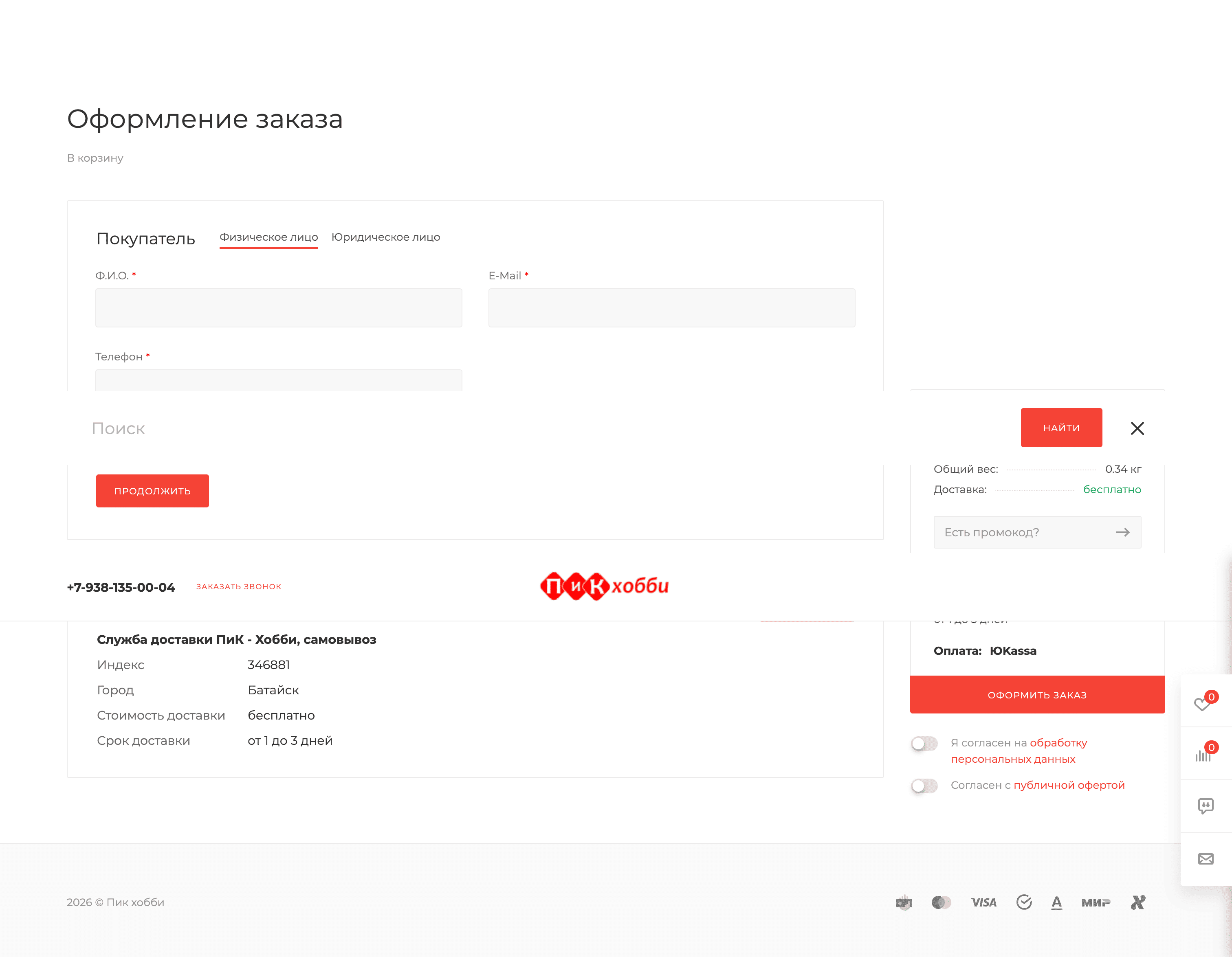Select the Физическое лицо tab

pyautogui.click(x=268, y=237)
